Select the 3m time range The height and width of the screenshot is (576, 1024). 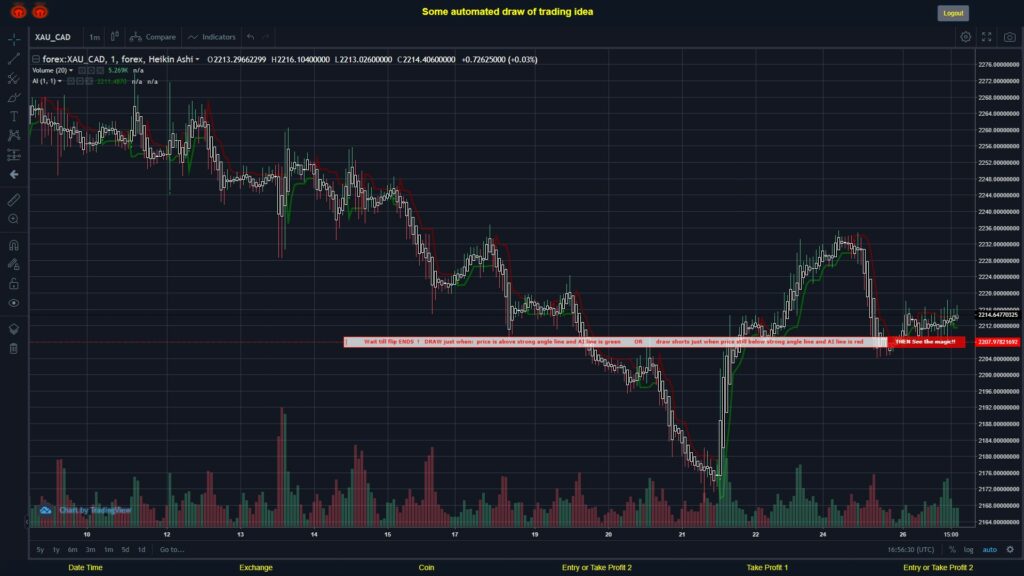click(x=91, y=550)
